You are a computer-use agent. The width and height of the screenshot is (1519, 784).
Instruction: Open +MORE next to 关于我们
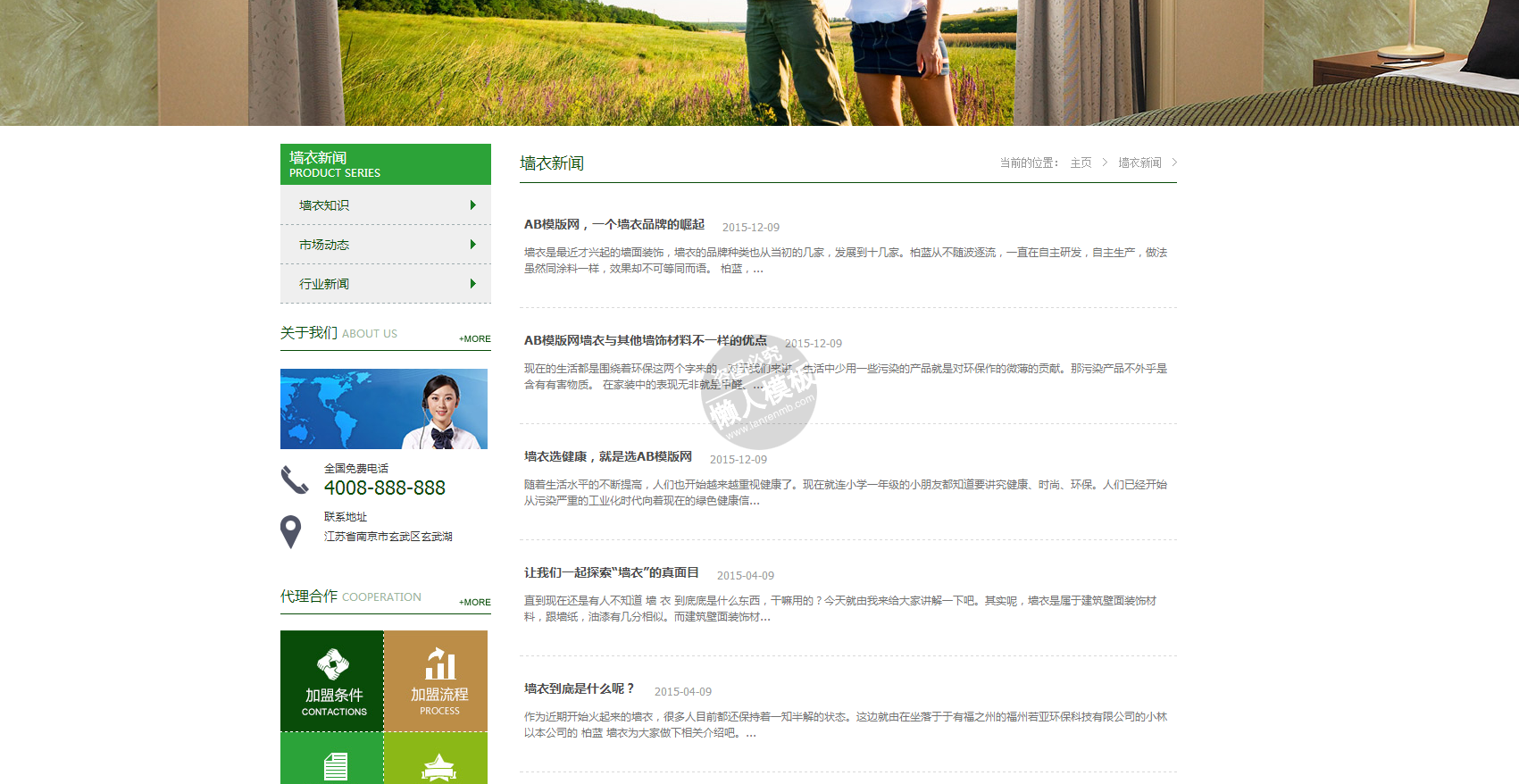[x=474, y=339]
